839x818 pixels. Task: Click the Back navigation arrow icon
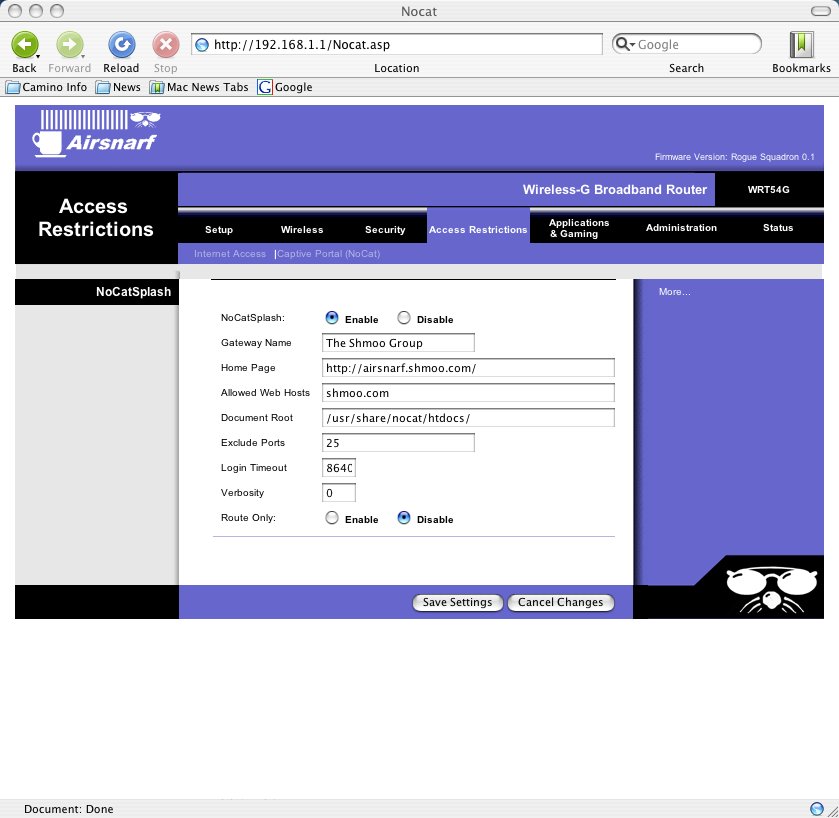coord(23,44)
